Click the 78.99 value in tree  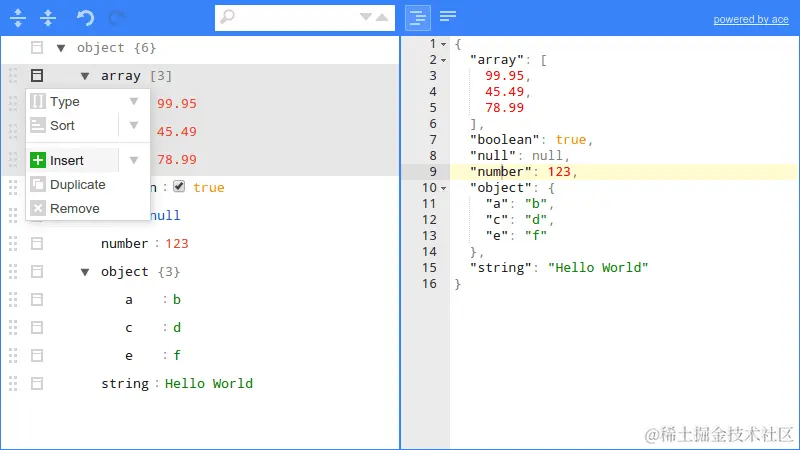177,160
